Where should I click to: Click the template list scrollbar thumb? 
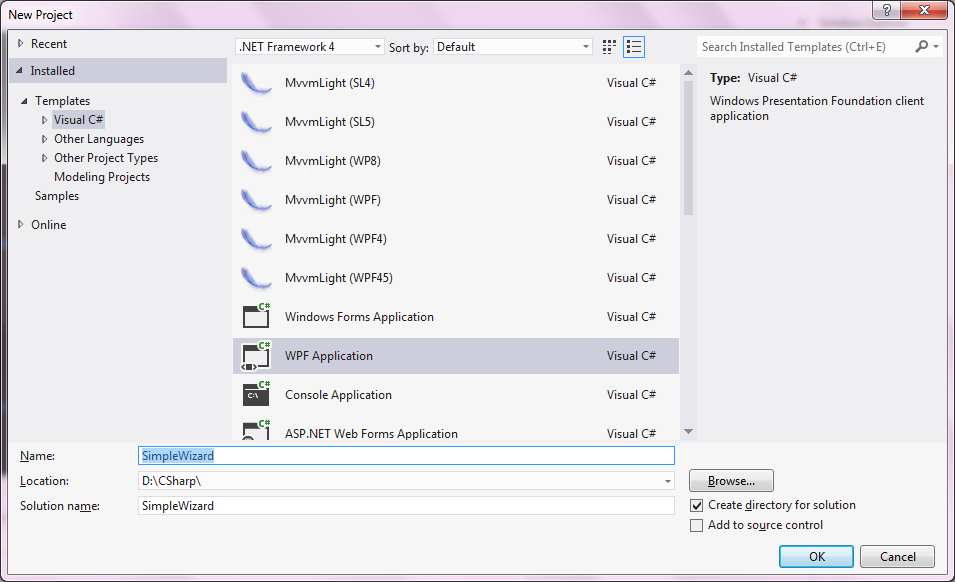tap(688, 147)
